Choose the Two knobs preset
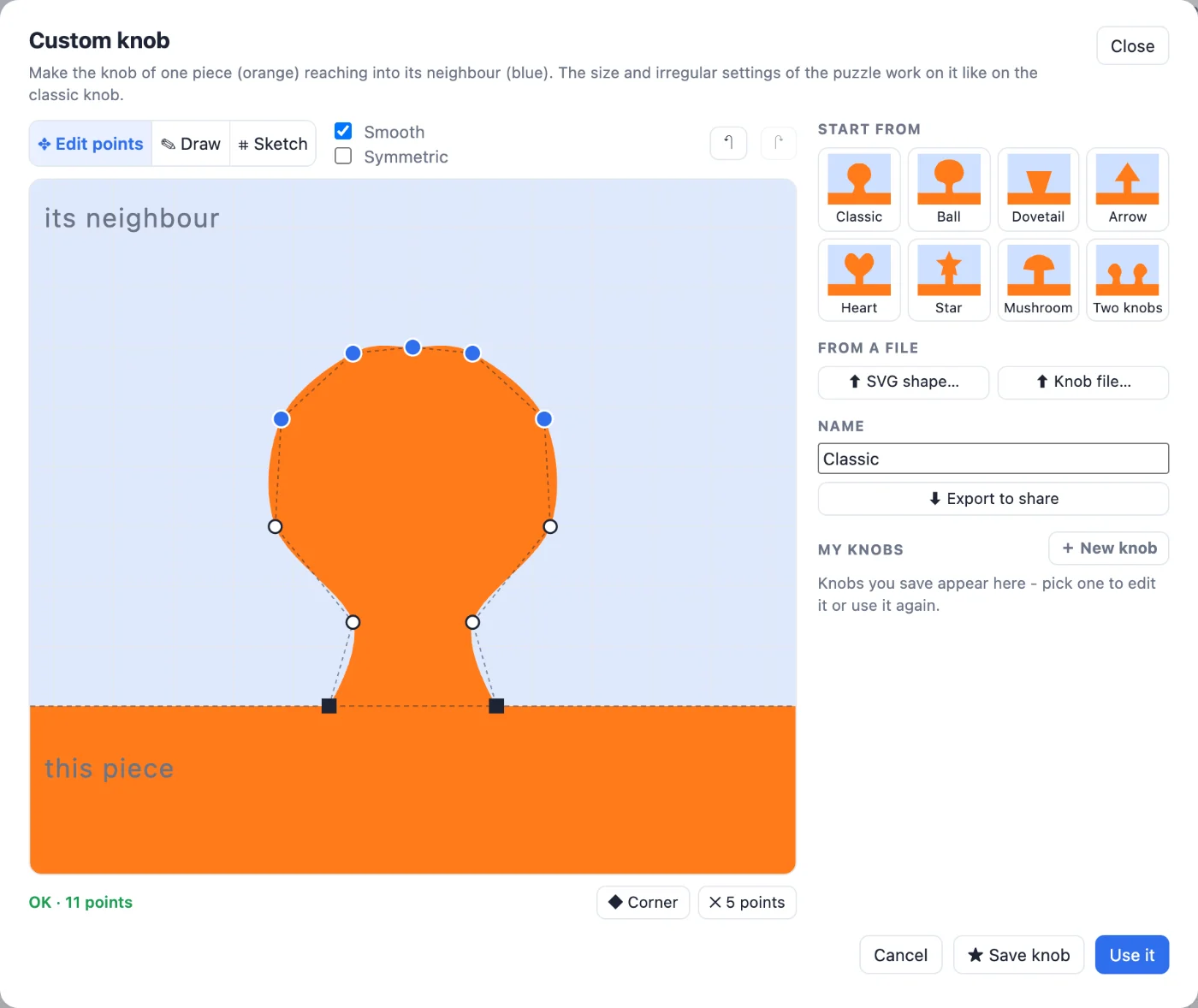1198x1008 pixels. (1127, 280)
